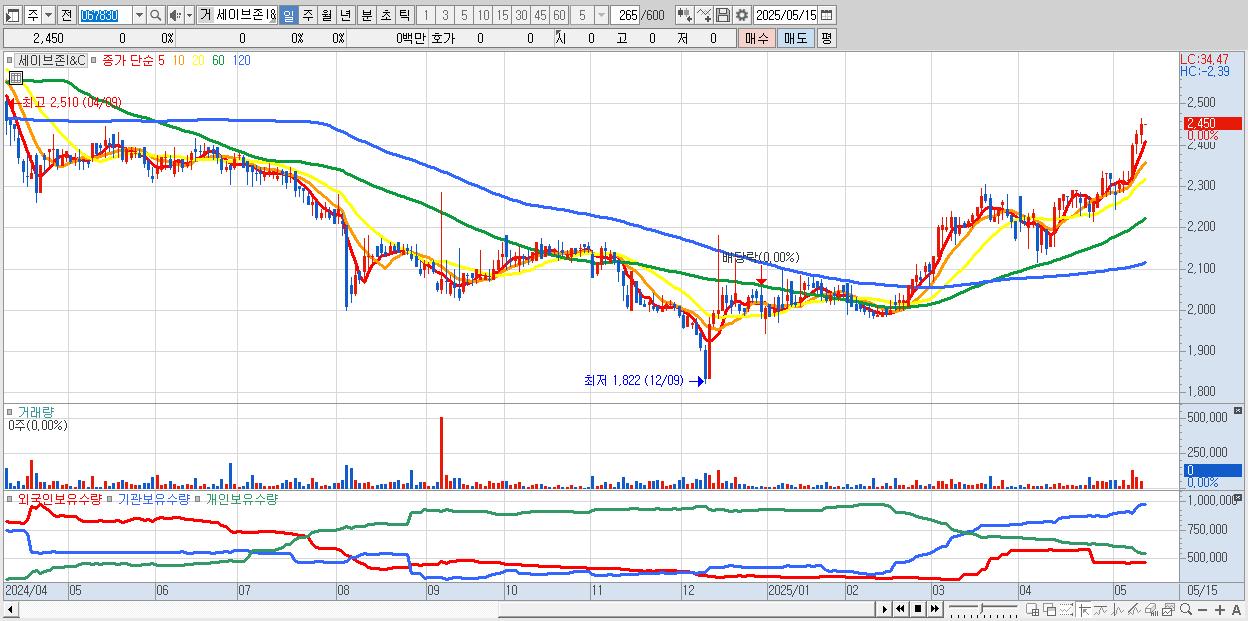Click the data table grid icon on chart
Screen dimensions: 1248x621
(16, 76)
